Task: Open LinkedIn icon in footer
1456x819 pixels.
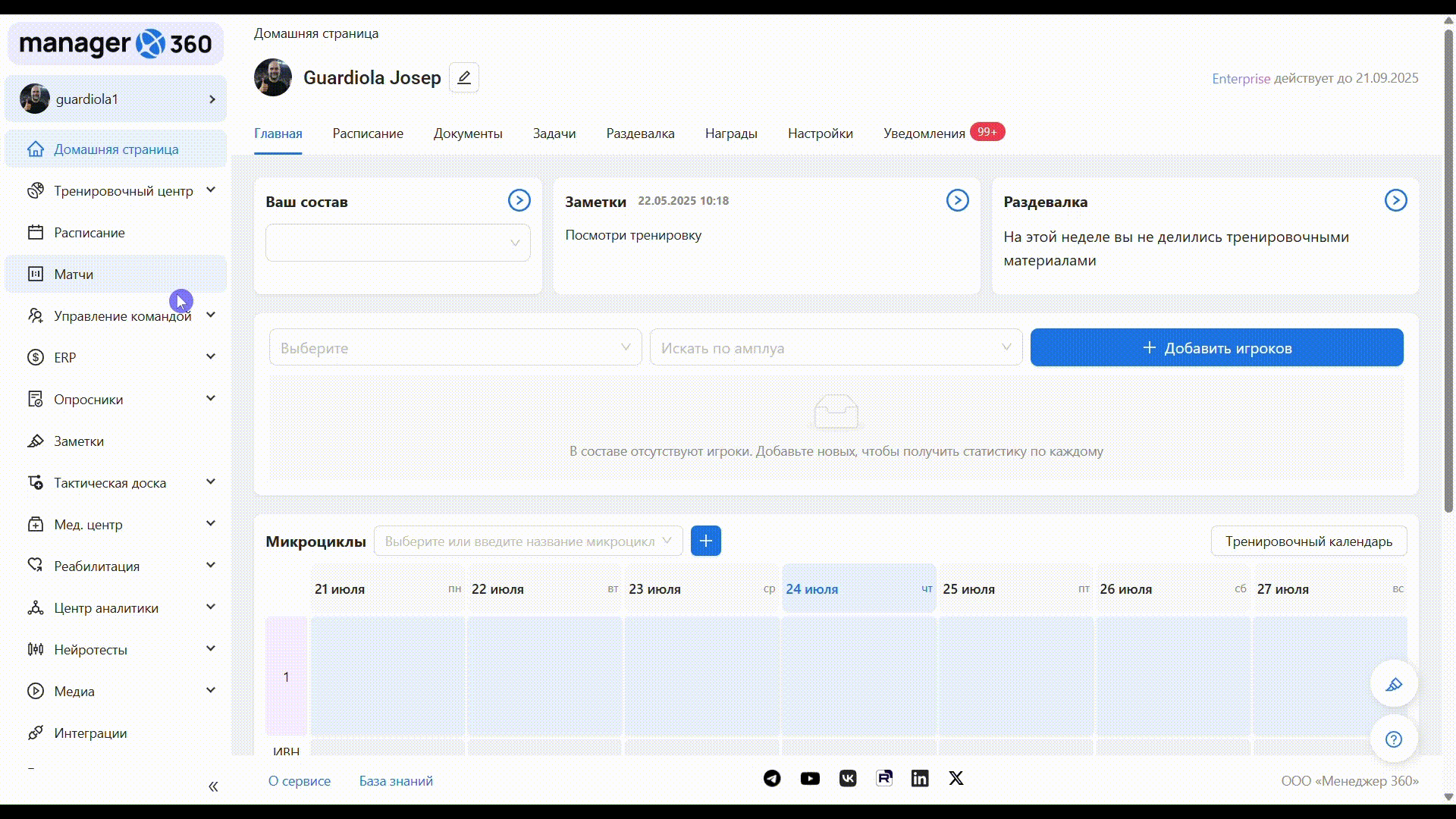Action: coord(920,779)
